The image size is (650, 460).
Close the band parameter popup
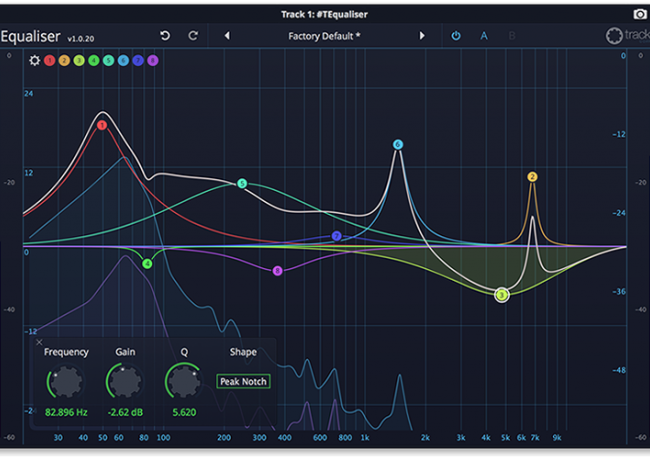point(39,342)
